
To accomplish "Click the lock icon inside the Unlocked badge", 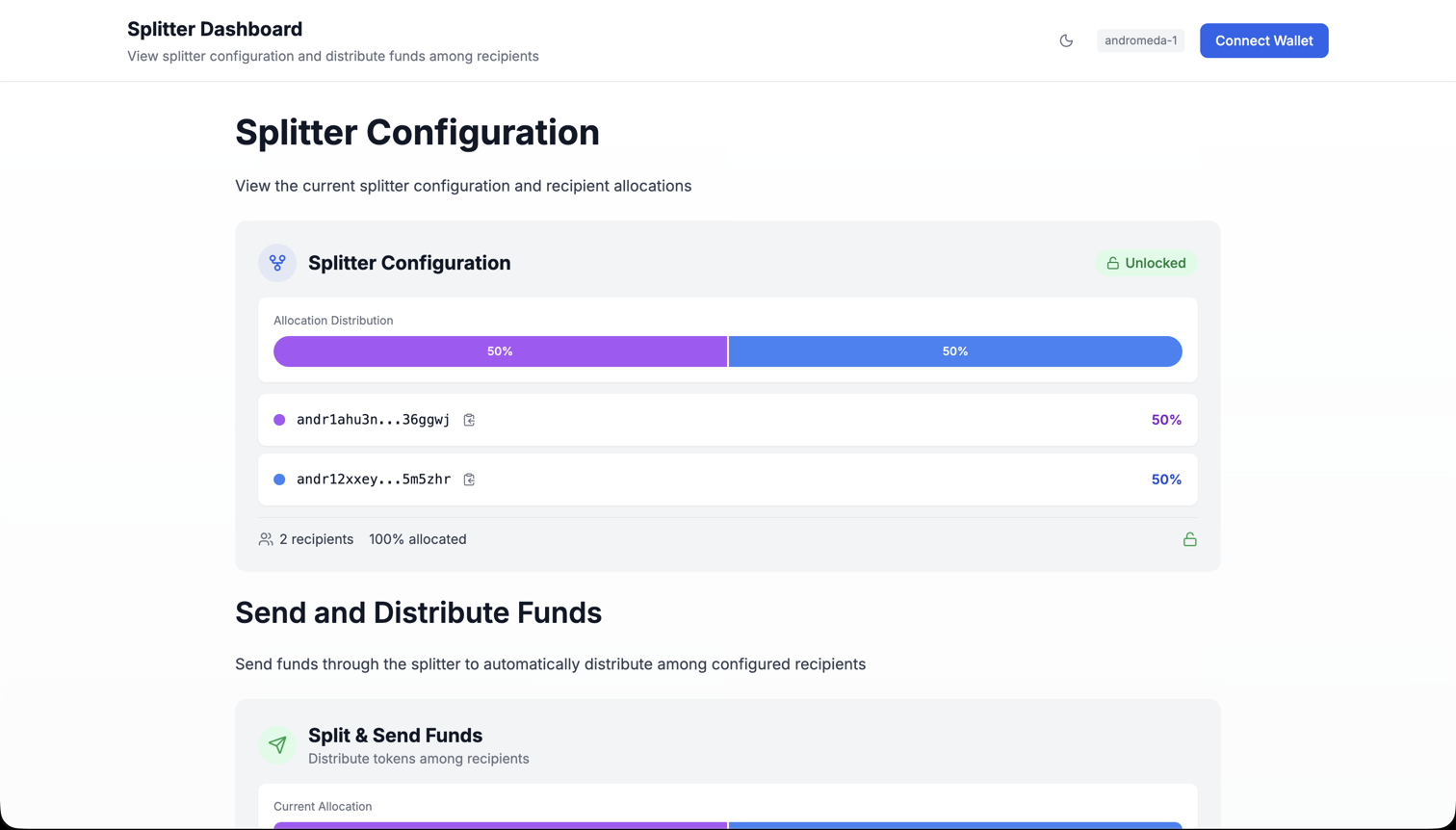I will tap(1113, 262).
